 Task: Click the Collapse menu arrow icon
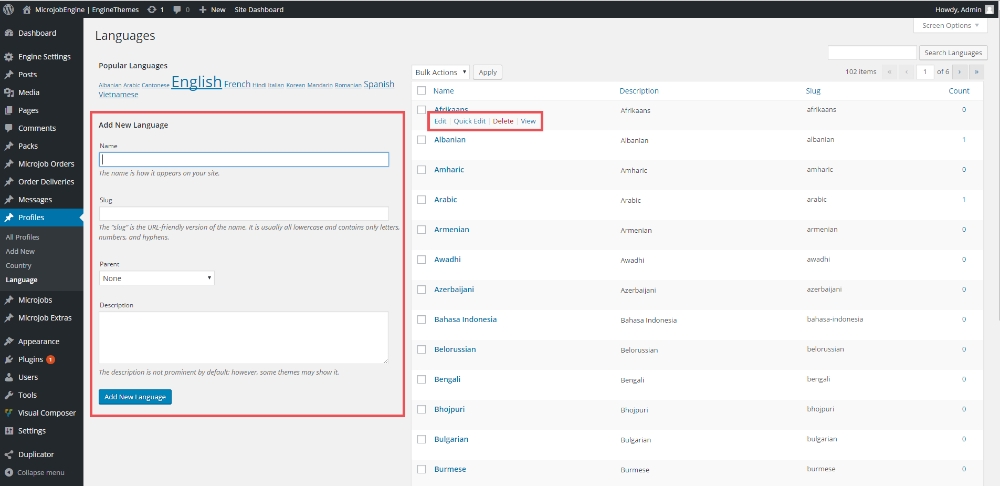click(9, 472)
